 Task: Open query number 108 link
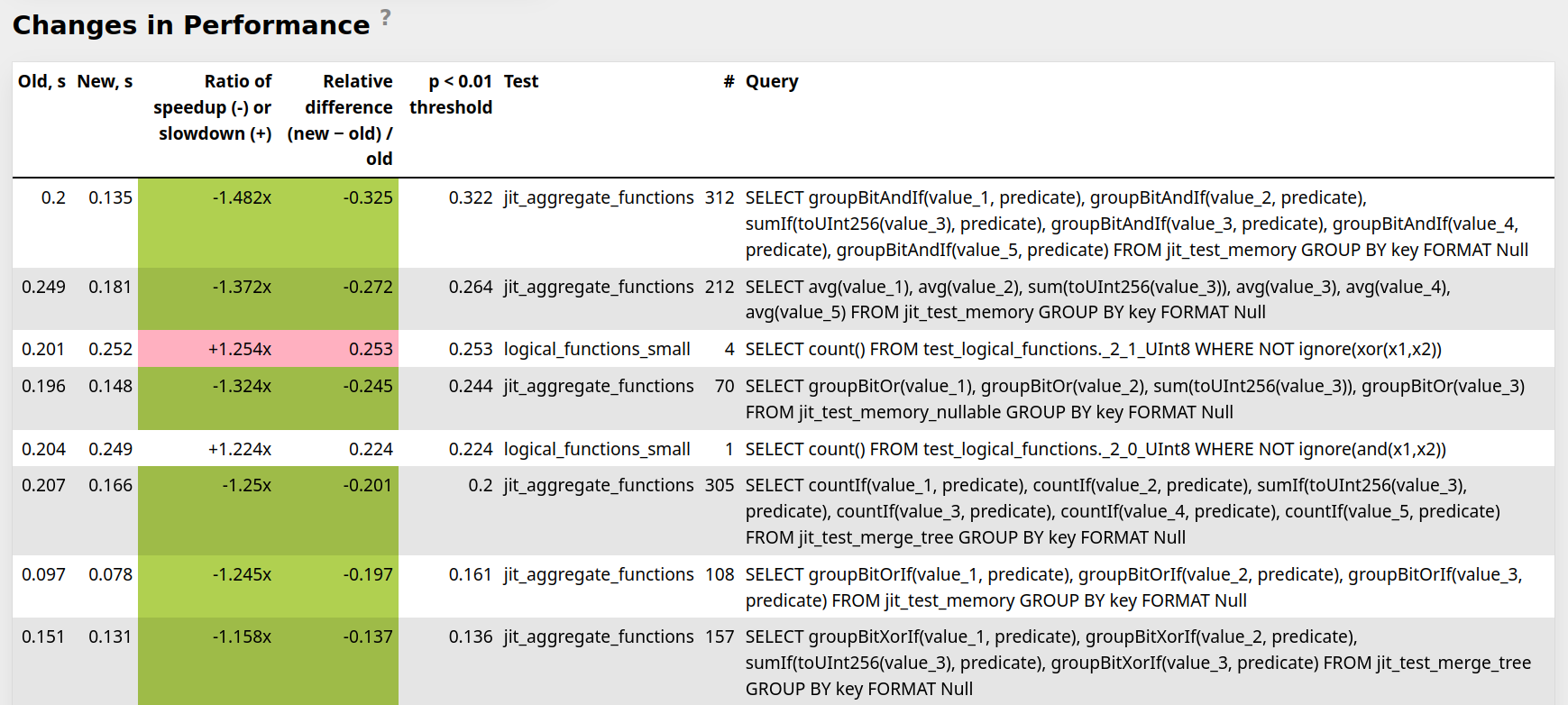click(719, 574)
